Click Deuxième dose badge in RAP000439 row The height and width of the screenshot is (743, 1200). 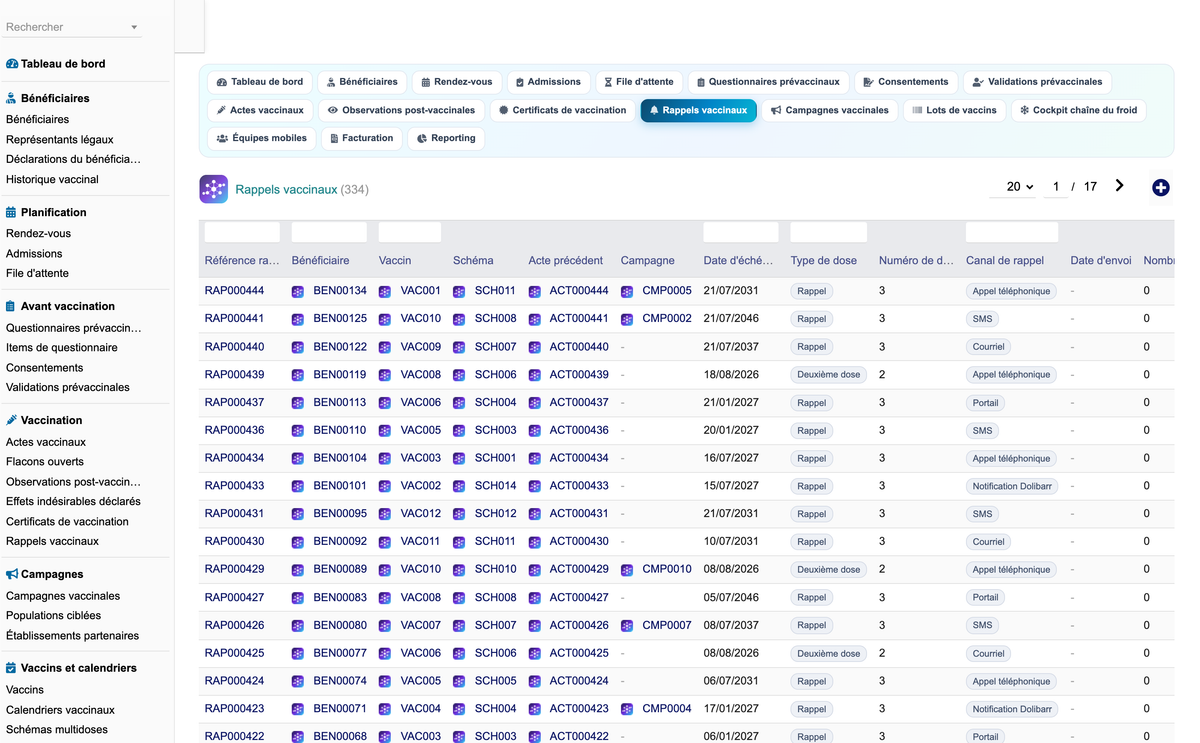pyautogui.click(x=829, y=375)
